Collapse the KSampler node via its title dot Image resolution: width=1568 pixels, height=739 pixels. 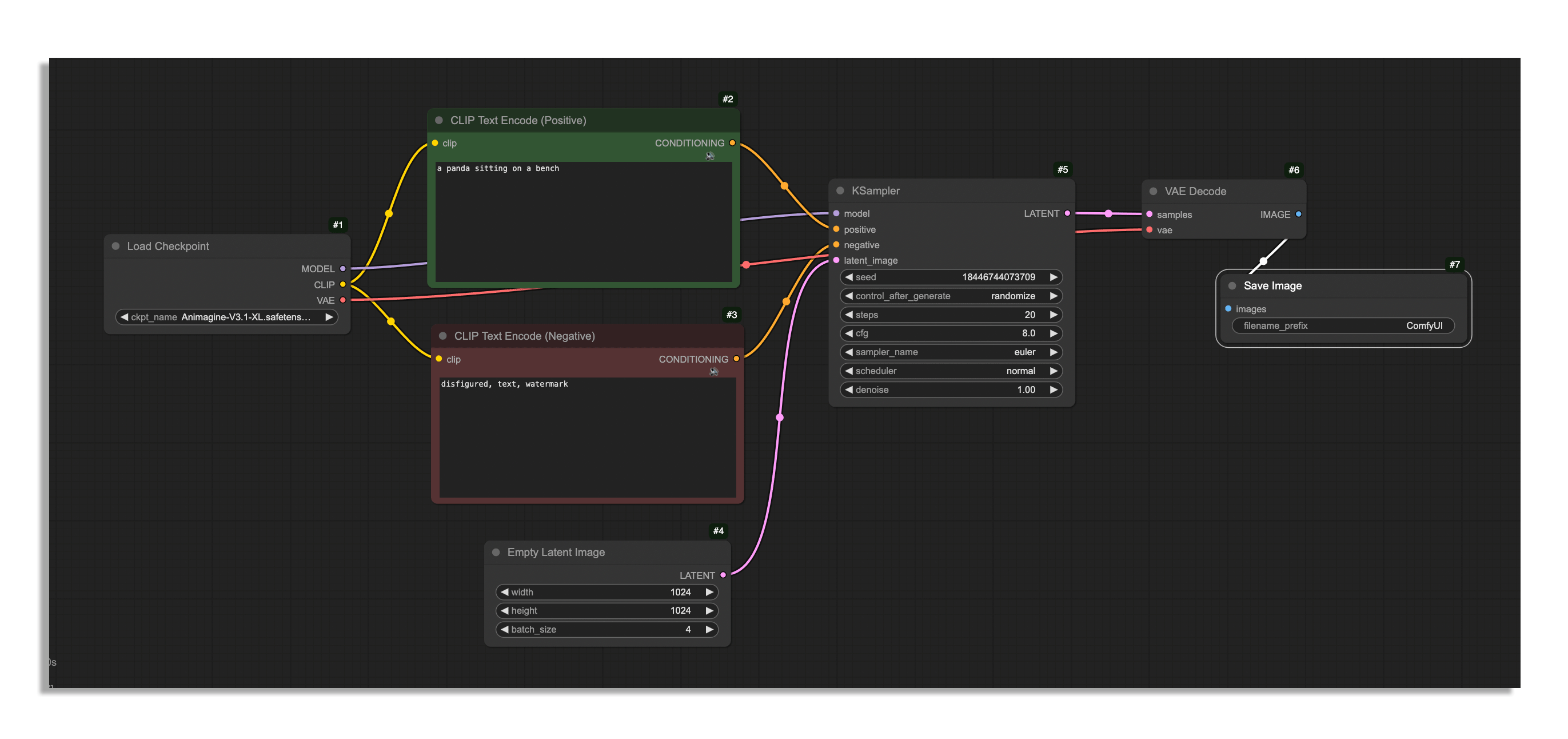click(840, 190)
